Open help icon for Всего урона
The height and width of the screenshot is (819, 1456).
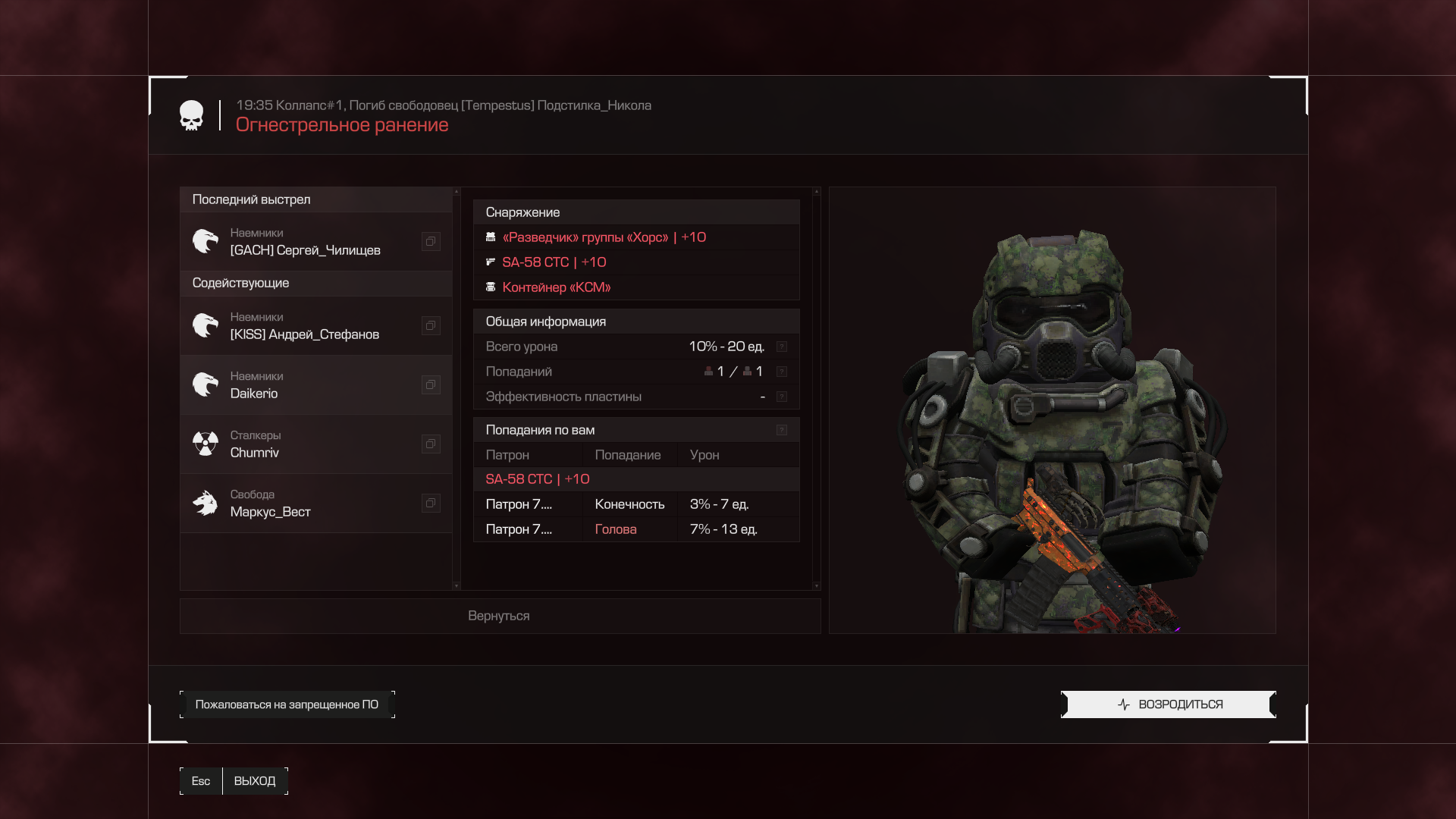[x=782, y=347]
